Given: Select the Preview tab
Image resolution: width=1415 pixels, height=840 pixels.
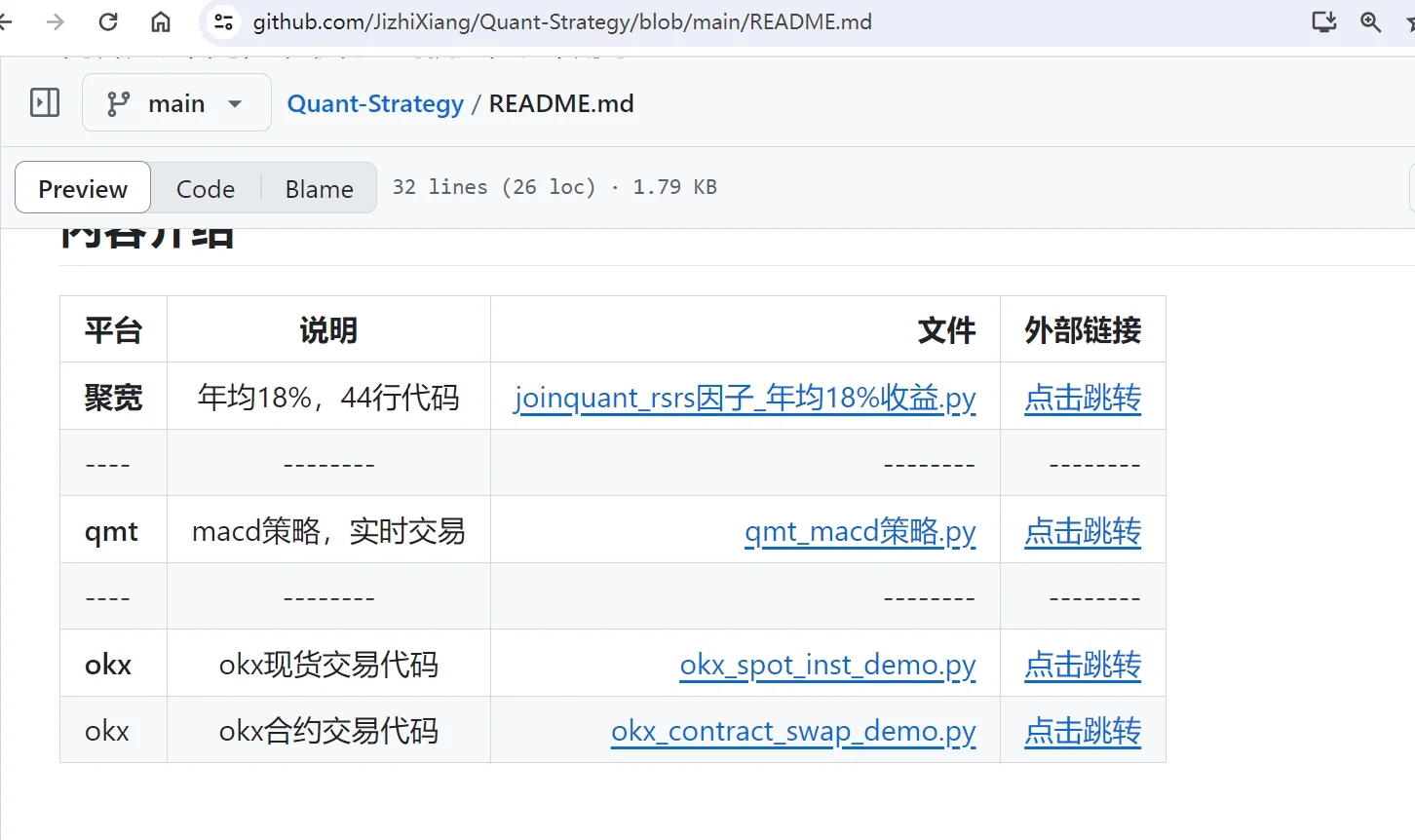Looking at the screenshot, I should [82, 187].
